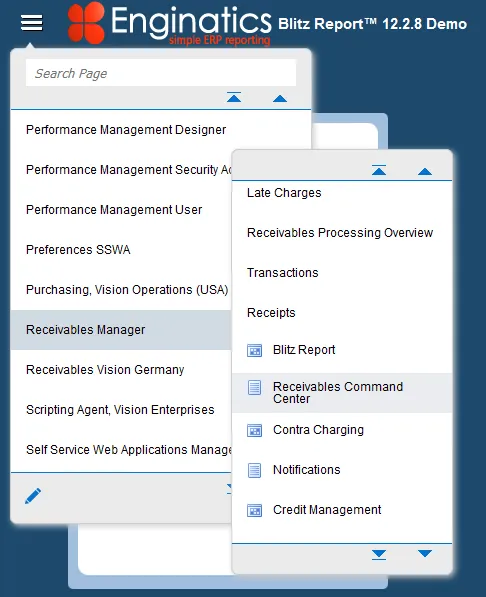Viewport: 486px width, 597px height.
Task: Open the Credit Management function
Action: tap(327, 510)
